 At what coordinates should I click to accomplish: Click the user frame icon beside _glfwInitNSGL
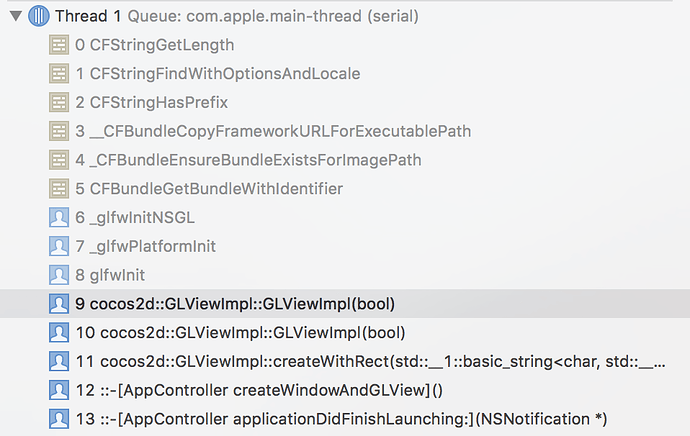[x=60, y=217]
